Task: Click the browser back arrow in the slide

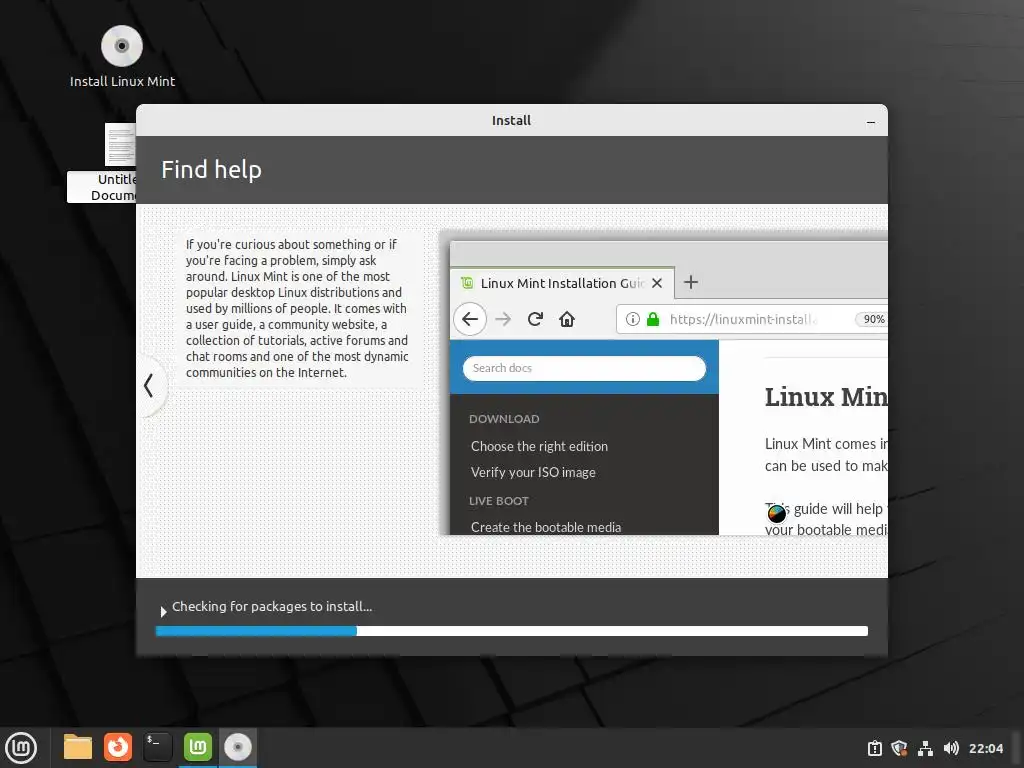Action: coord(470,319)
